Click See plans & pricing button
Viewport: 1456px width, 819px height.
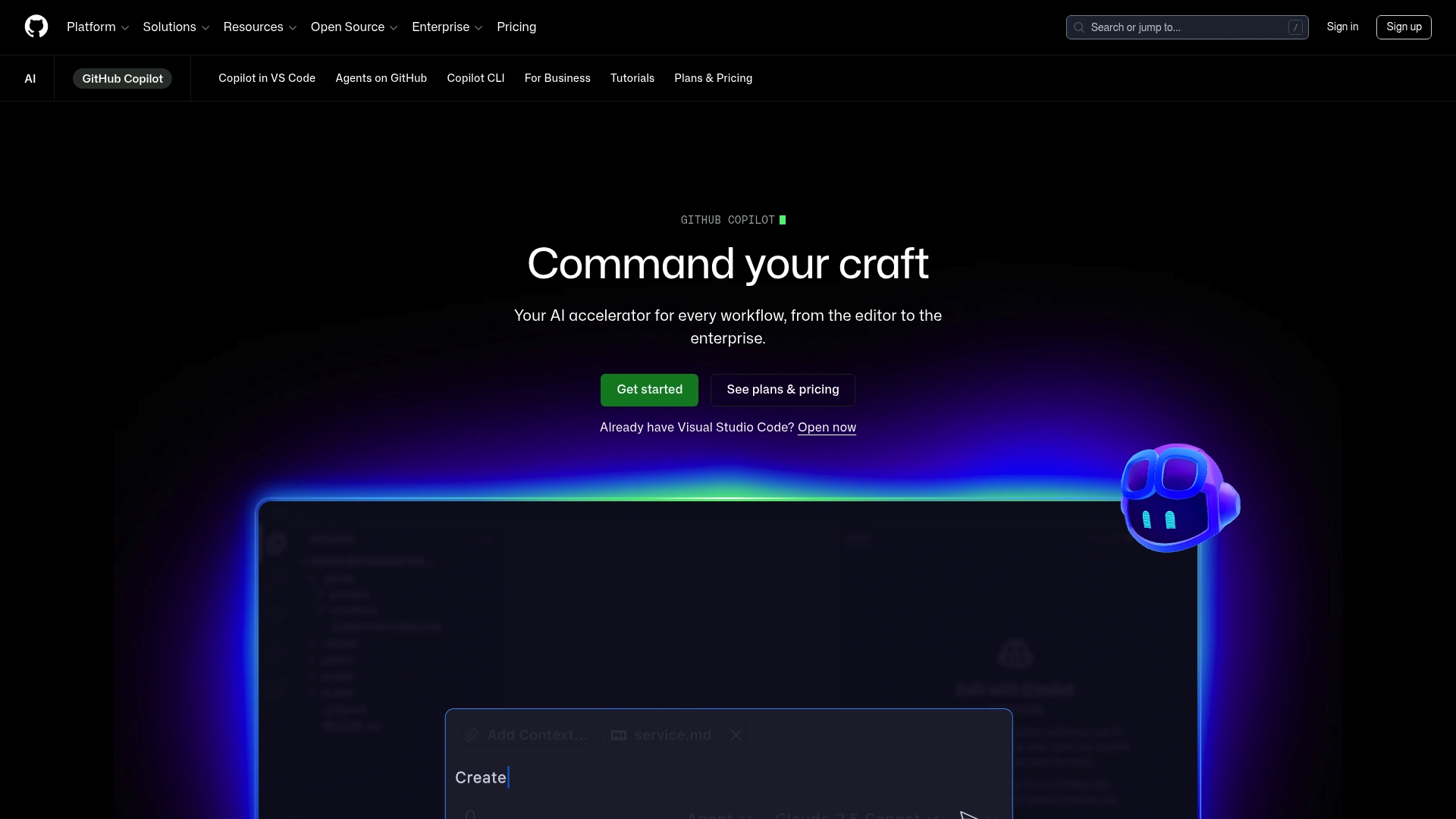tap(783, 390)
